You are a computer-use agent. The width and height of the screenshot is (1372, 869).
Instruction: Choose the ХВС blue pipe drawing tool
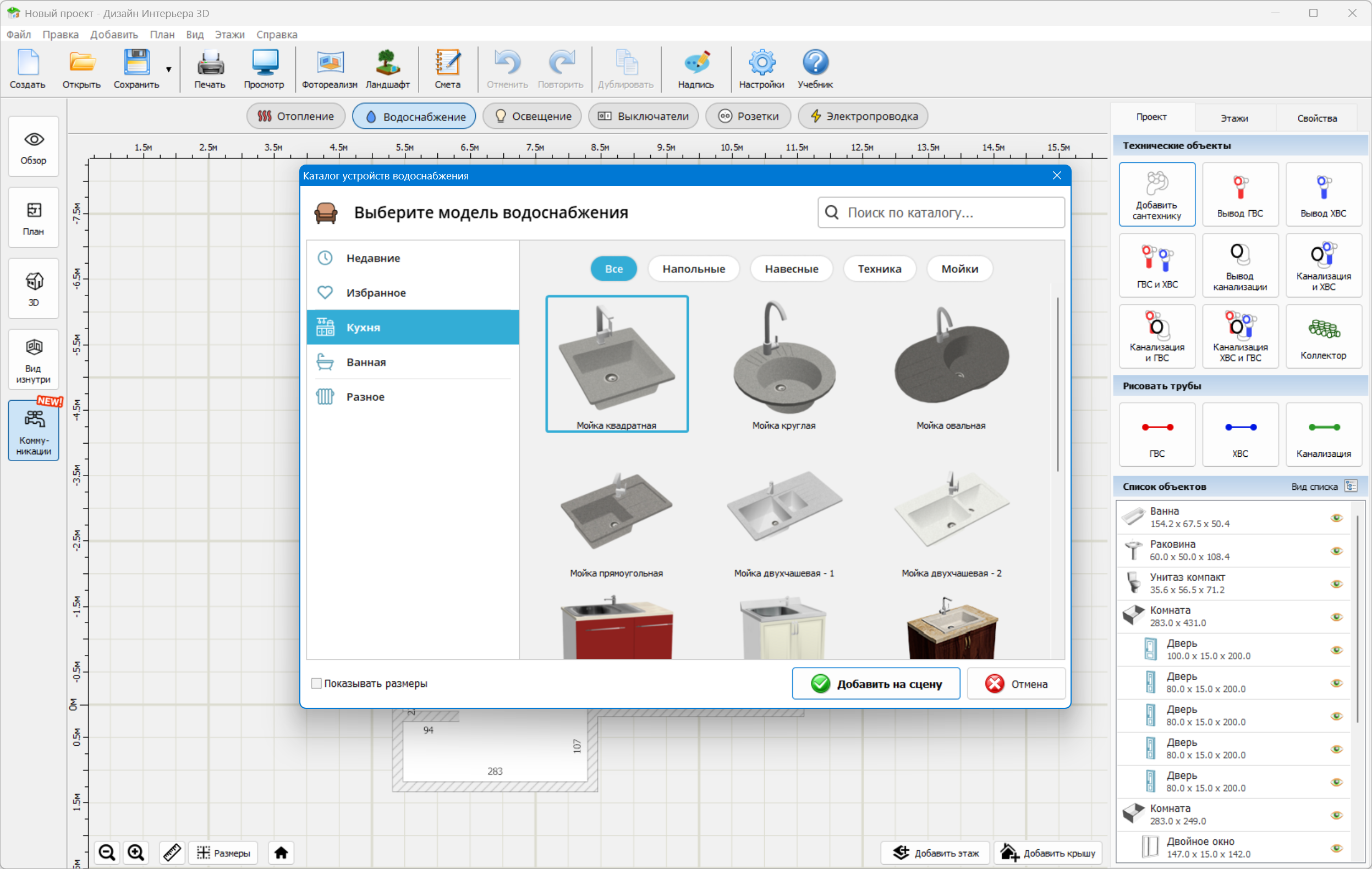click(1240, 434)
